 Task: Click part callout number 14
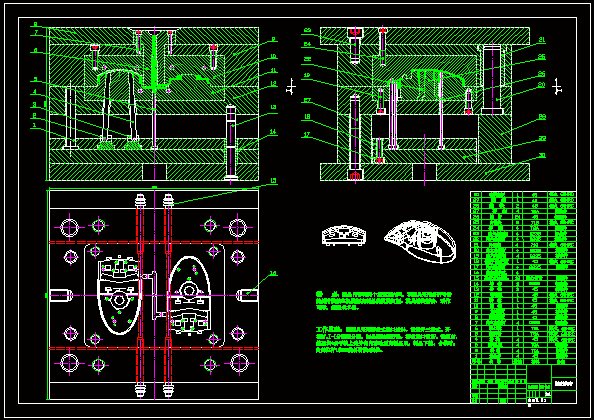pos(273,132)
